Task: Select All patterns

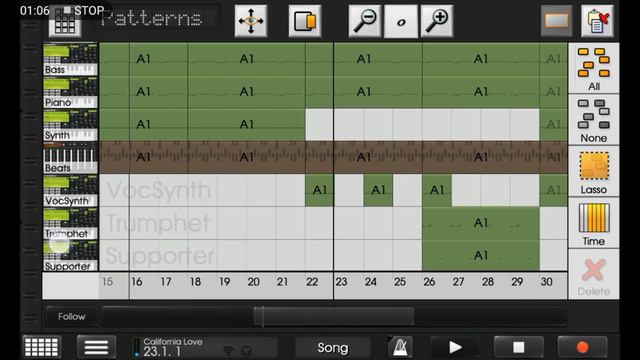Action: click(x=594, y=68)
